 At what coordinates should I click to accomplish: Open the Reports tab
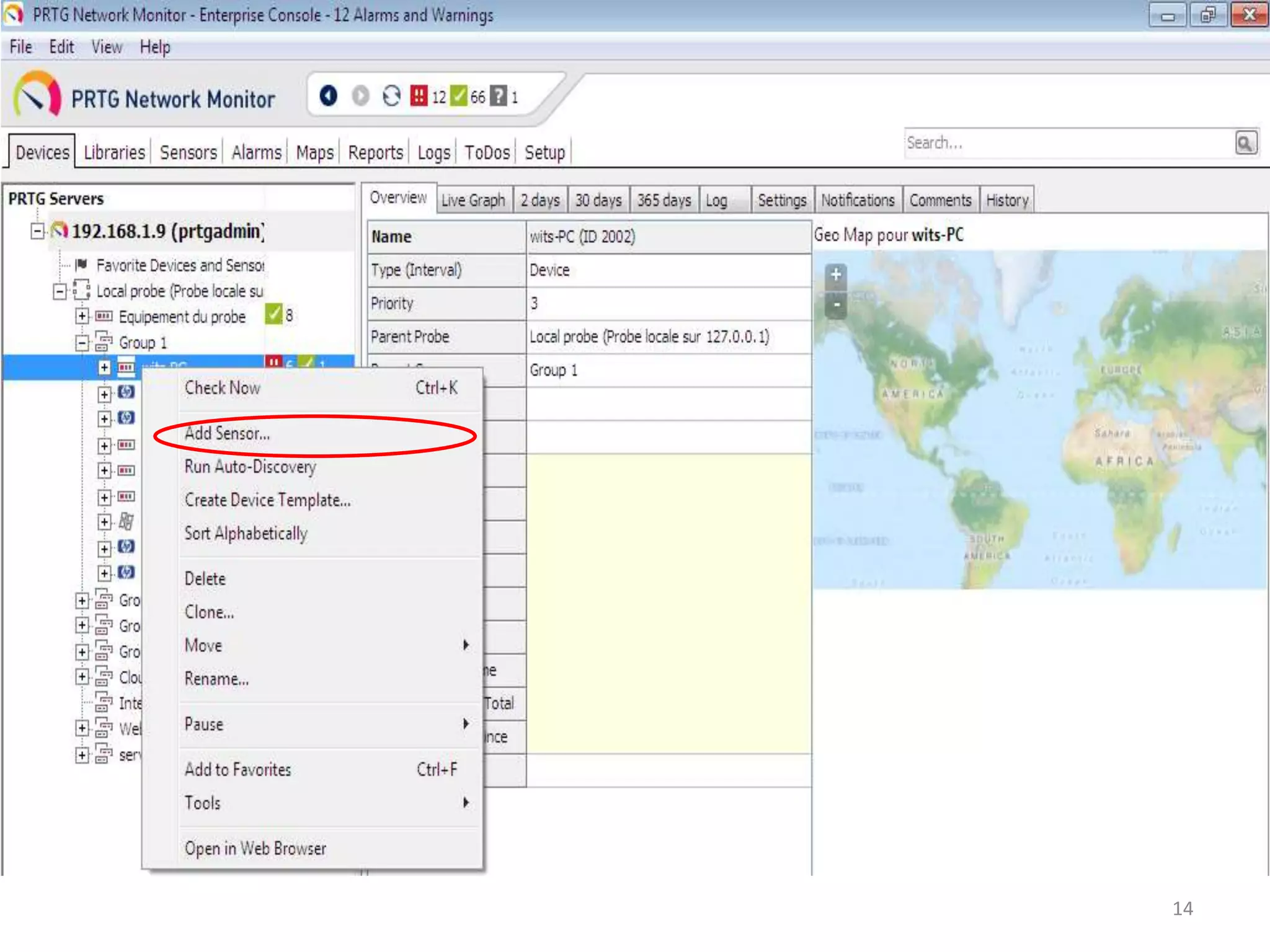pyautogui.click(x=375, y=152)
